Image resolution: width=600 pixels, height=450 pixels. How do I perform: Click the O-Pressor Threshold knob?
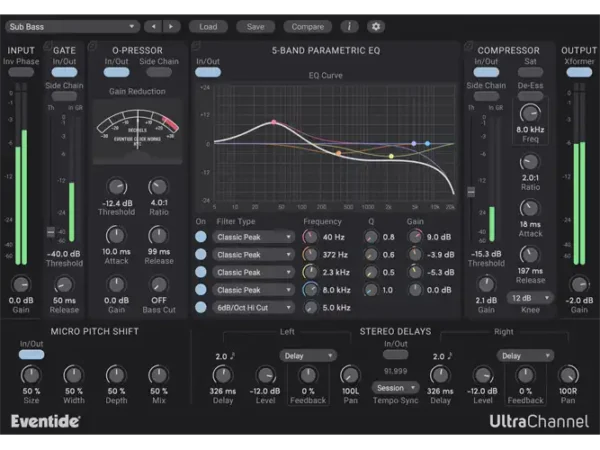(x=116, y=187)
